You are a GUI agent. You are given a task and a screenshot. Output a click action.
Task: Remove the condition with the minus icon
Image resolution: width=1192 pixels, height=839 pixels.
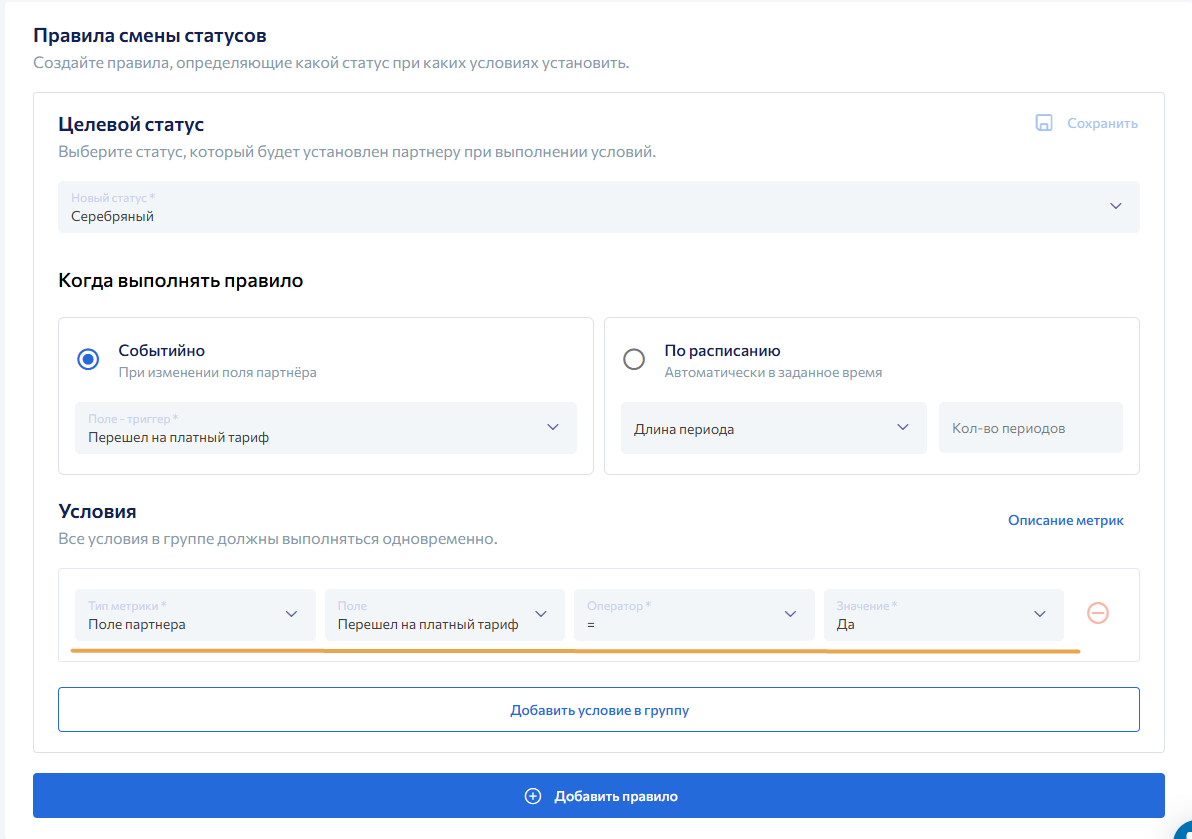click(1098, 613)
